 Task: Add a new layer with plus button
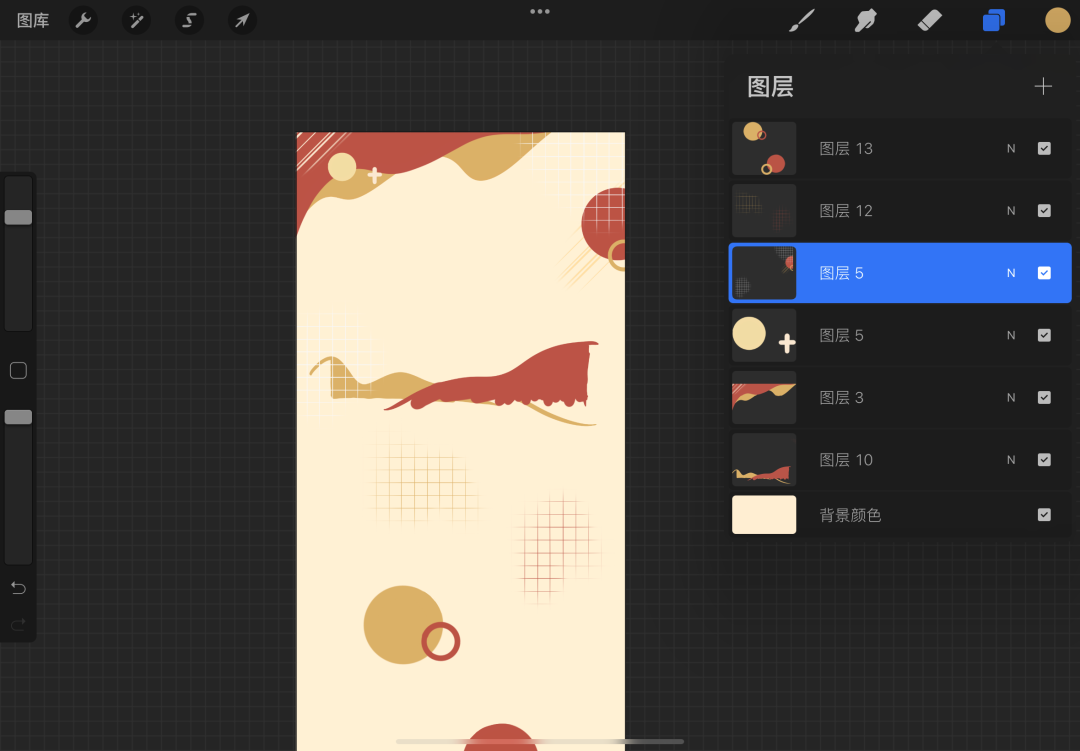(x=1043, y=87)
